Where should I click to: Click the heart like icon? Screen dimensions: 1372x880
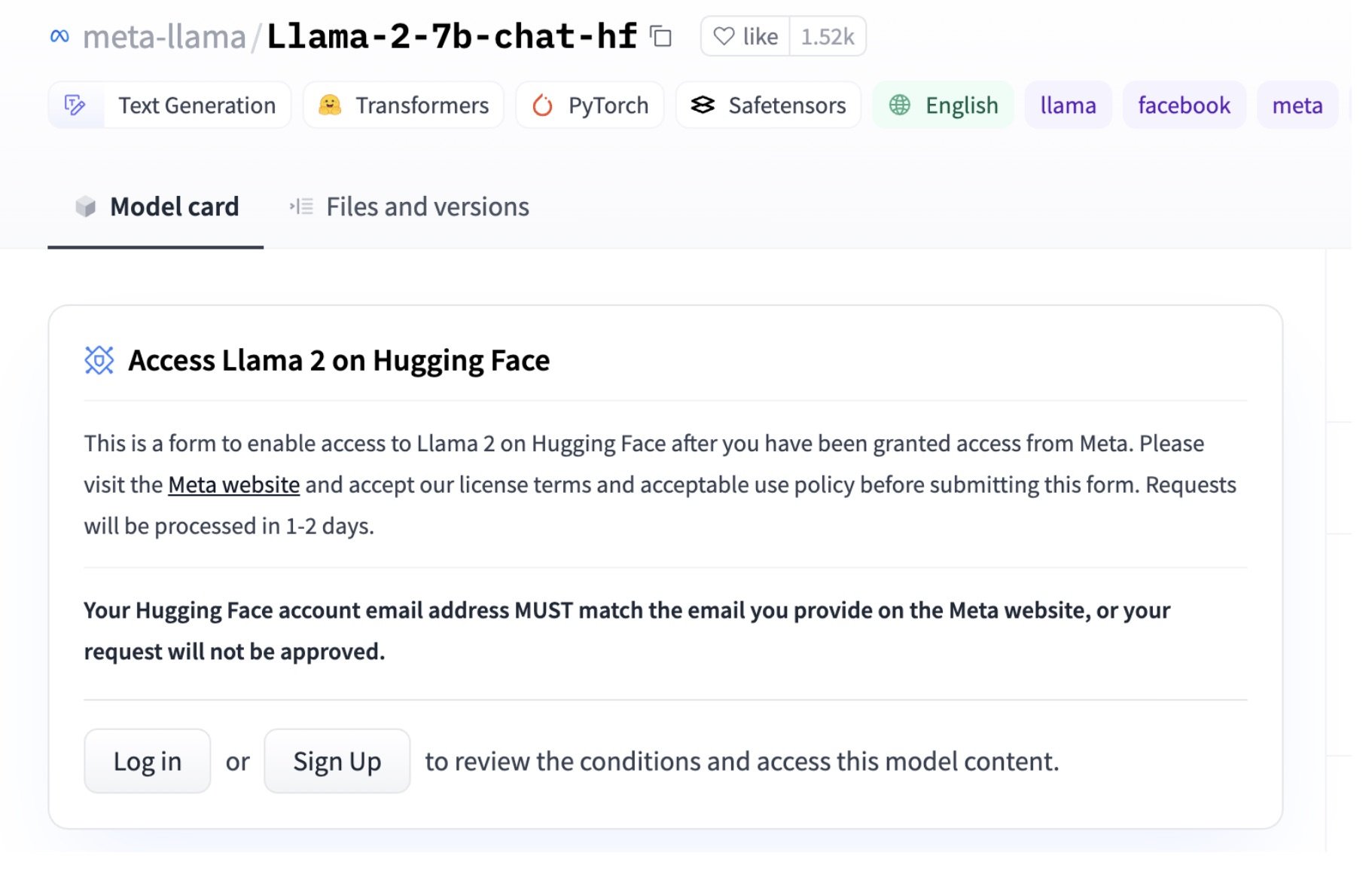point(724,36)
